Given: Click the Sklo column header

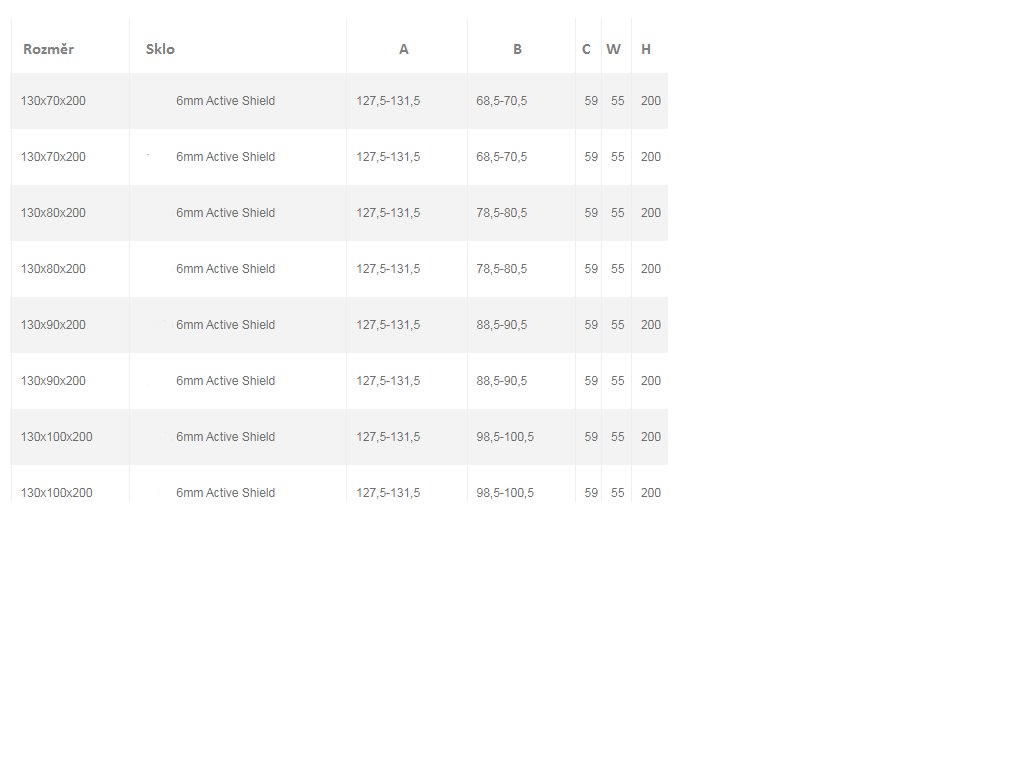Looking at the screenshot, I should (160, 49).
